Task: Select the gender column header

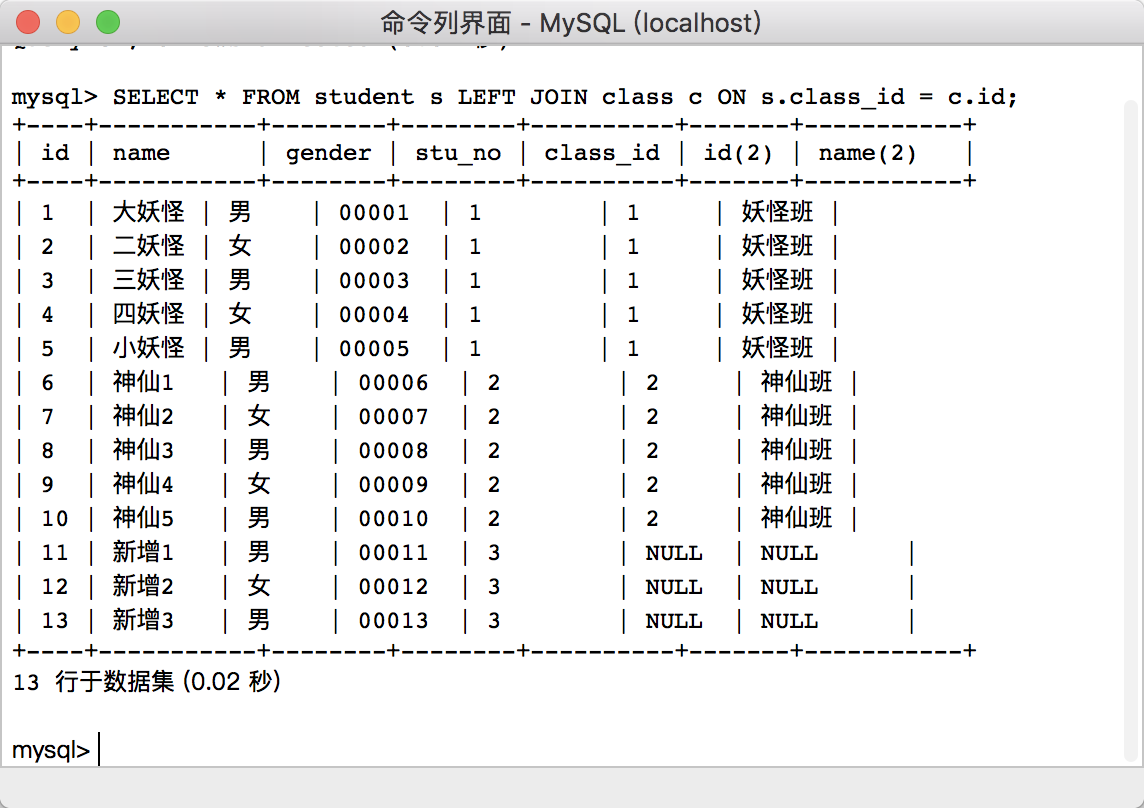Action: pyautogui.click(x=328, y=153)
